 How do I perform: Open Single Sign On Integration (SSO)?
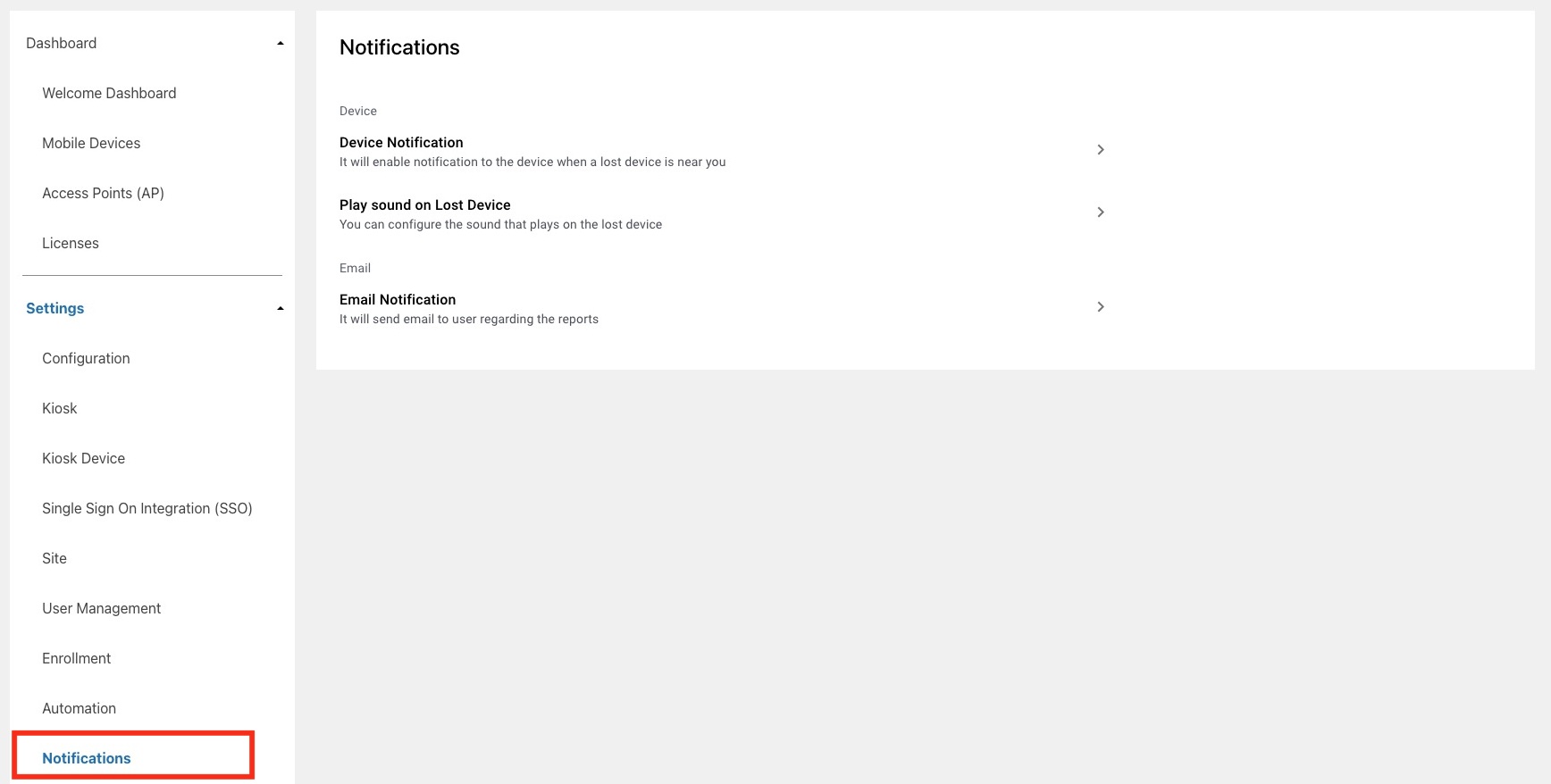(x=147, y=508)
